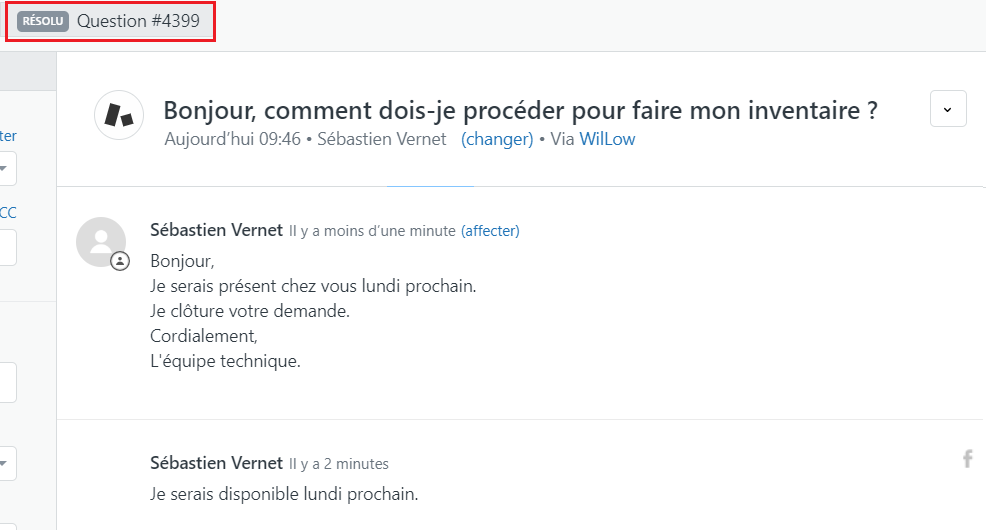The width and height of the screenshot is (986, 530).
Task: Expand the upper dropdown in the left sidebar
Action: (6, 168)
